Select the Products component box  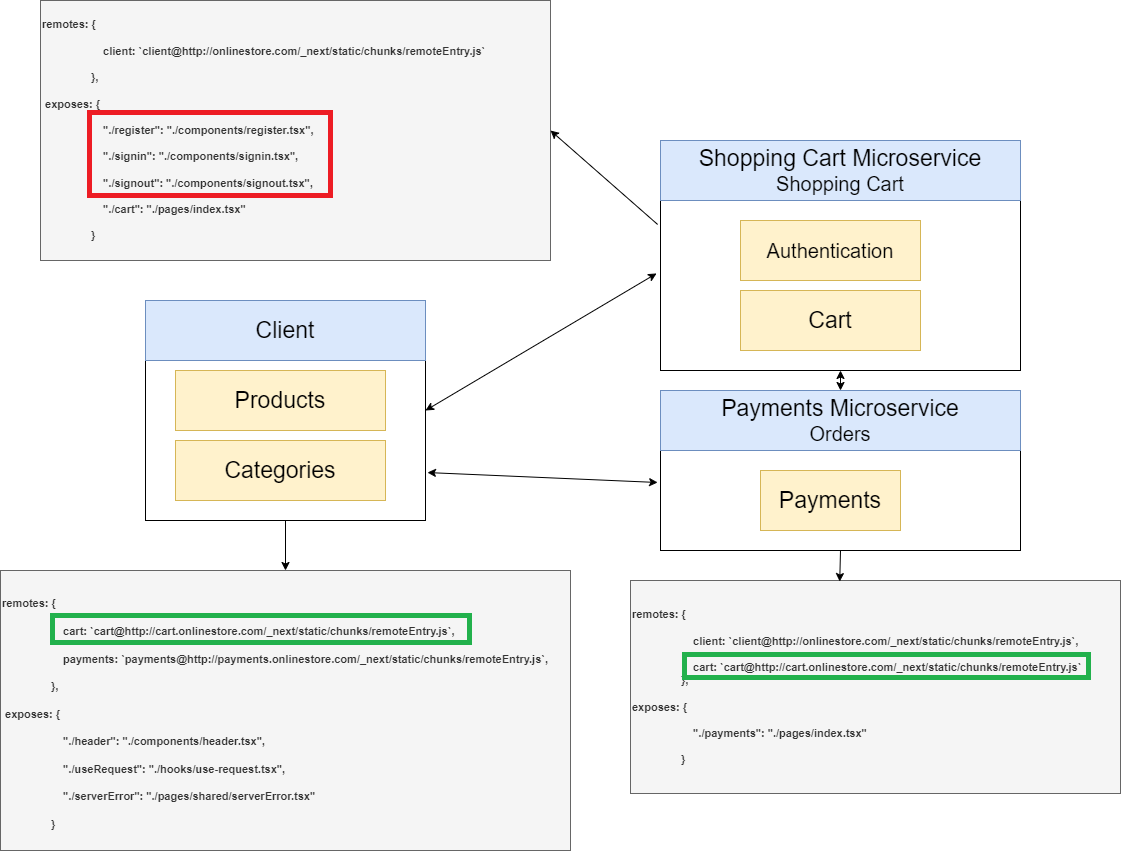tap(280, 400)
